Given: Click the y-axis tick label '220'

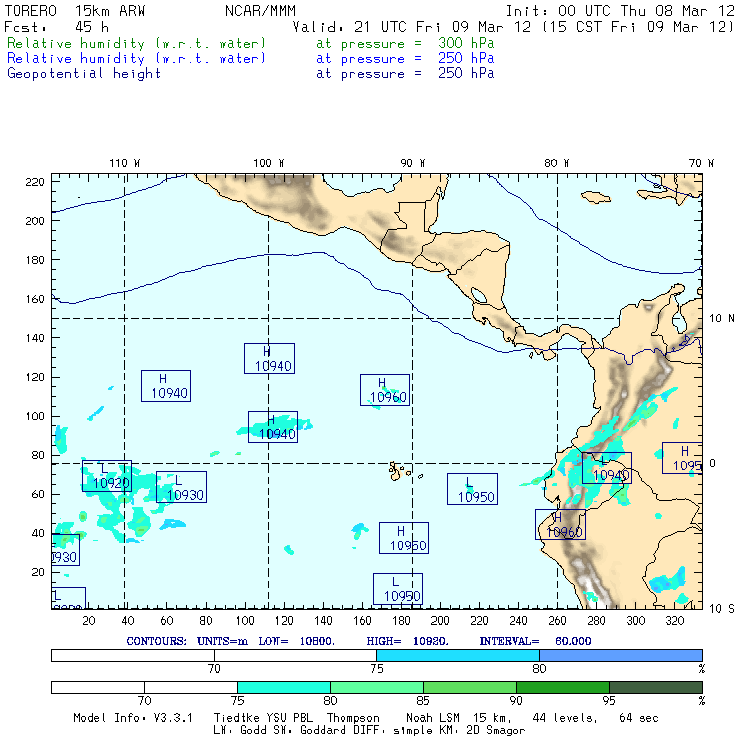Looking at the screenshot, I should click(x=35, y=182).
